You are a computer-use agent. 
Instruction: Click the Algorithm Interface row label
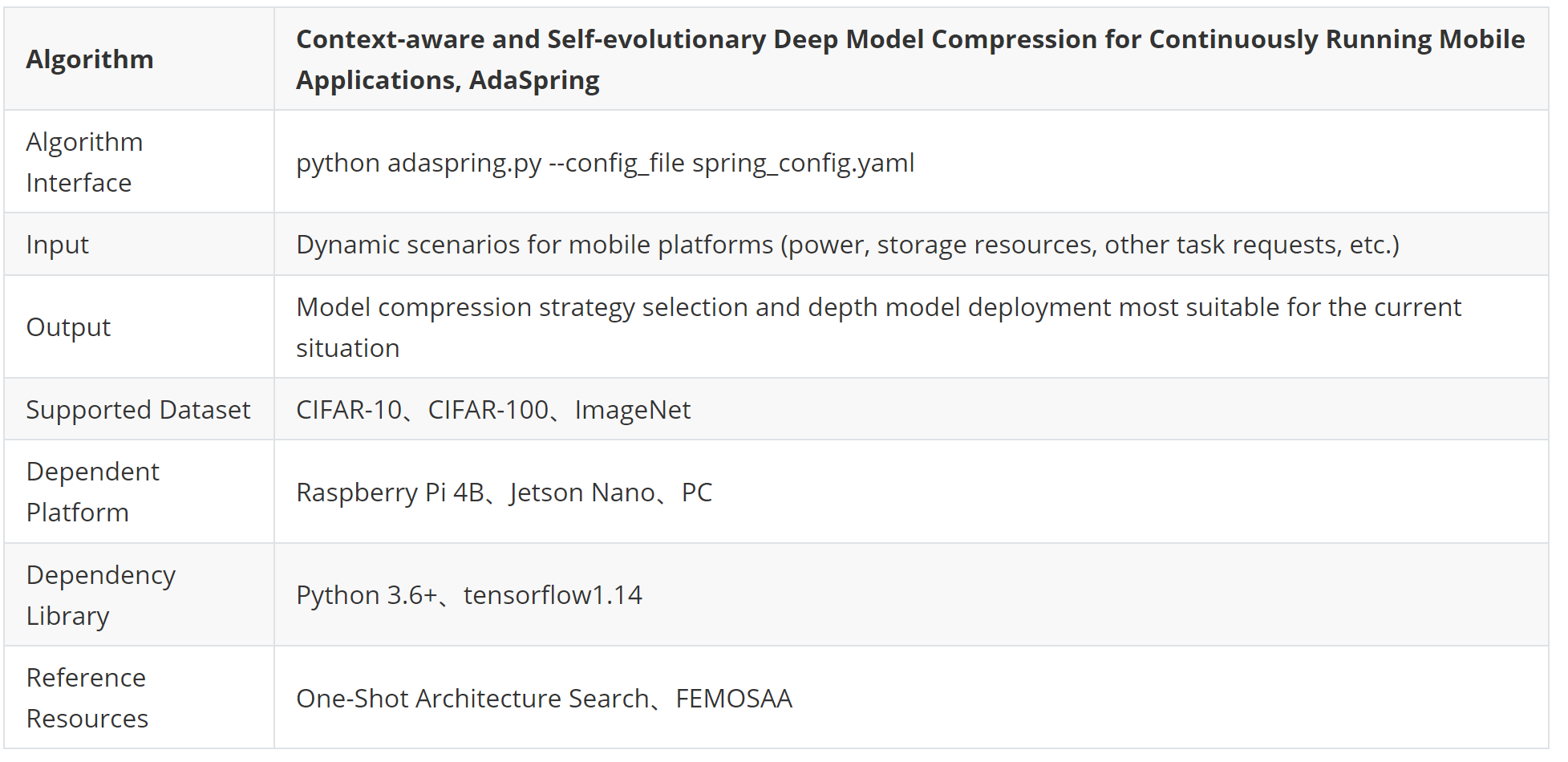tap(85, 162)
